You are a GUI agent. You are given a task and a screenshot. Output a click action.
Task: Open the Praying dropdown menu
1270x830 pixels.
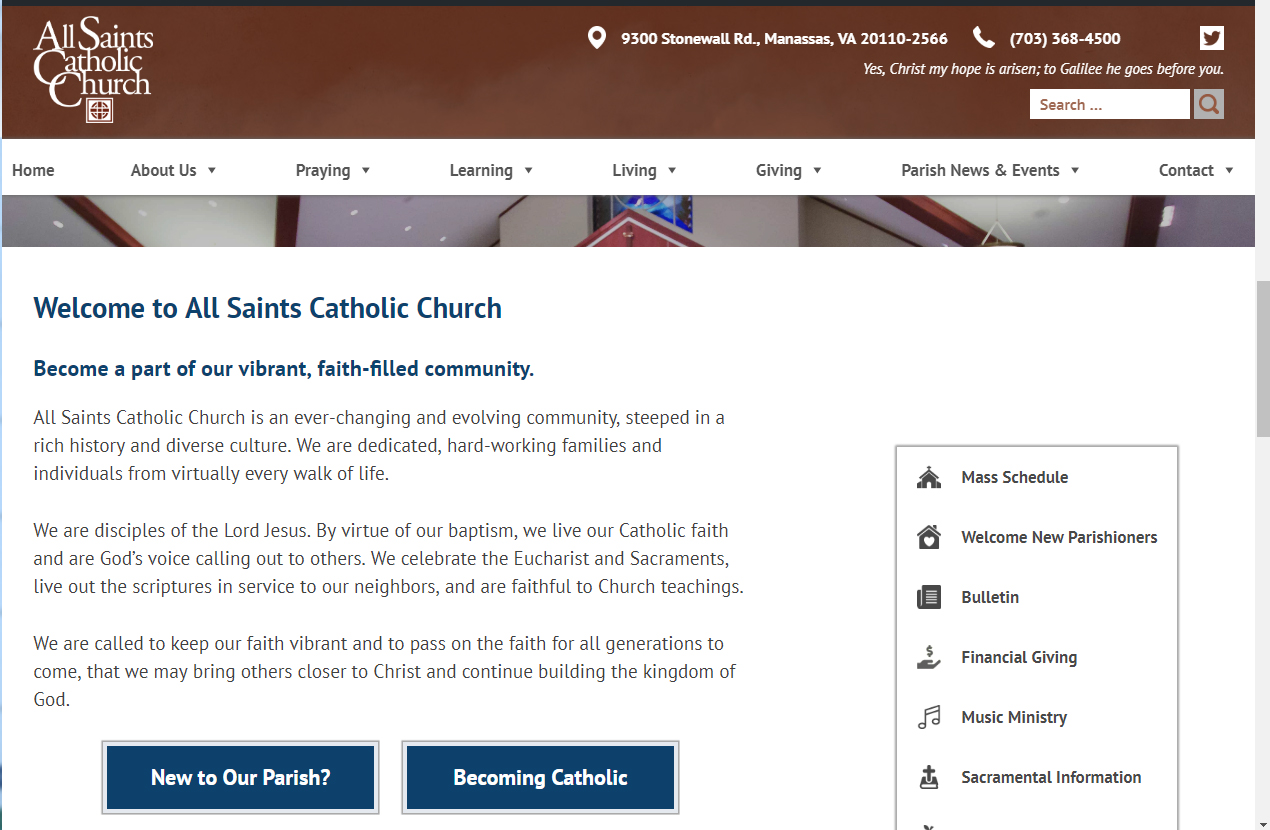pyautogui.click(x=333, y=170)
